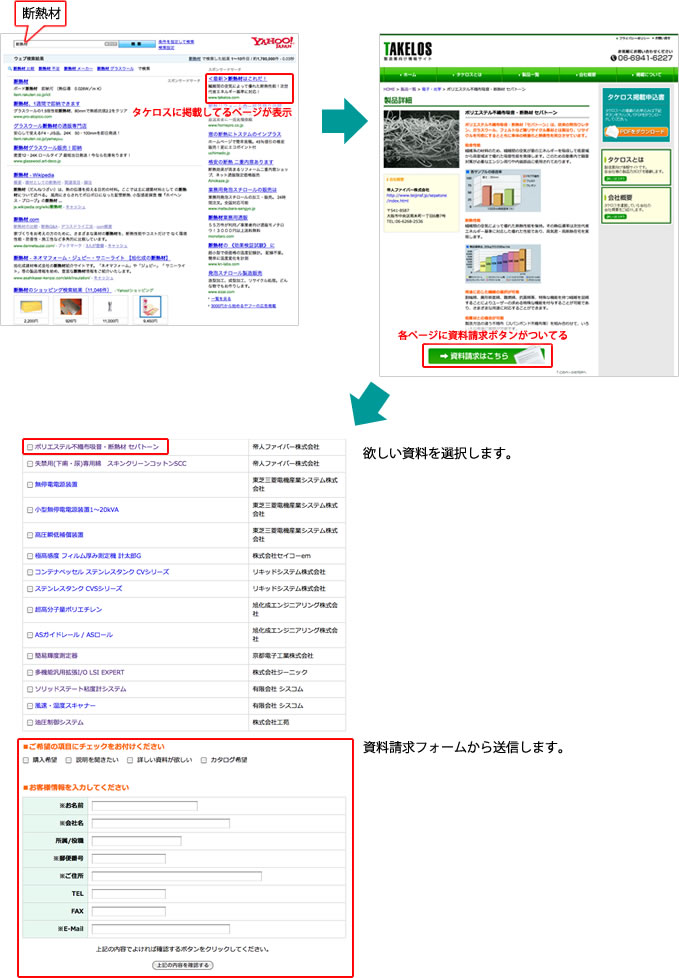The height and width of the screenshot is (978, 679).
Task: Check the 簡易輝度測定器 checkbox
Action: pyautogui.click(x=29, y=656)
